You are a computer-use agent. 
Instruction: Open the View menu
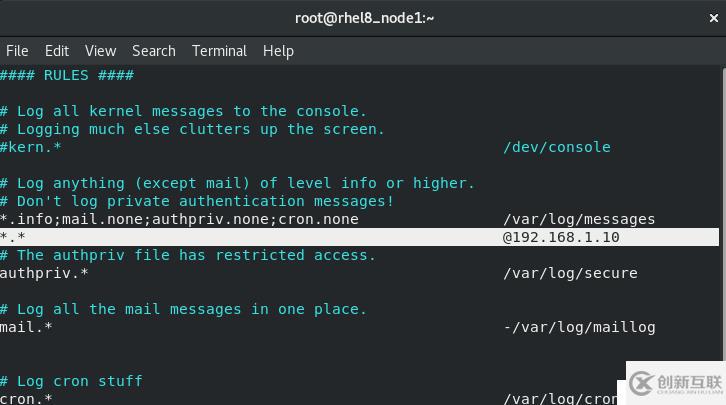[x=100, y=51]
